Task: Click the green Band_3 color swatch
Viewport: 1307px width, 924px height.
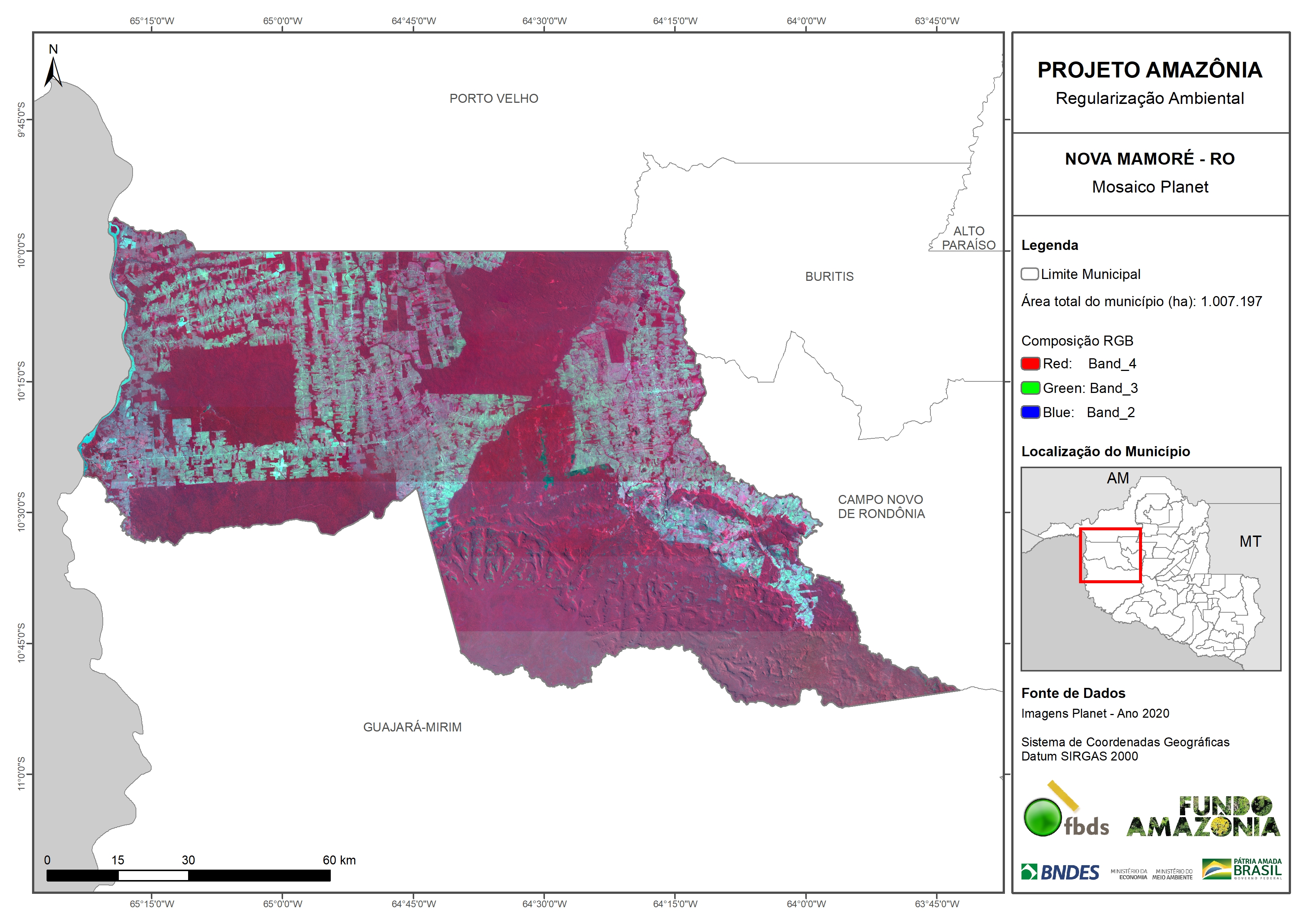Action: pyautogui.click(x=1030, y=388)
